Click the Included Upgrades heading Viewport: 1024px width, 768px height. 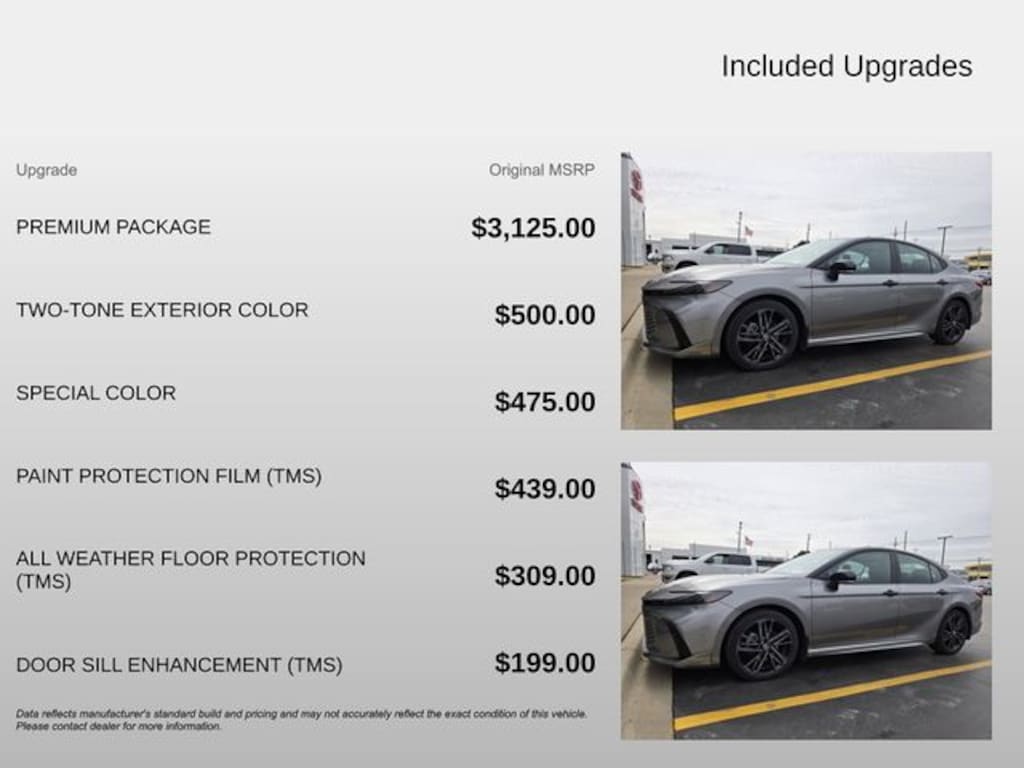click(846, 66)
